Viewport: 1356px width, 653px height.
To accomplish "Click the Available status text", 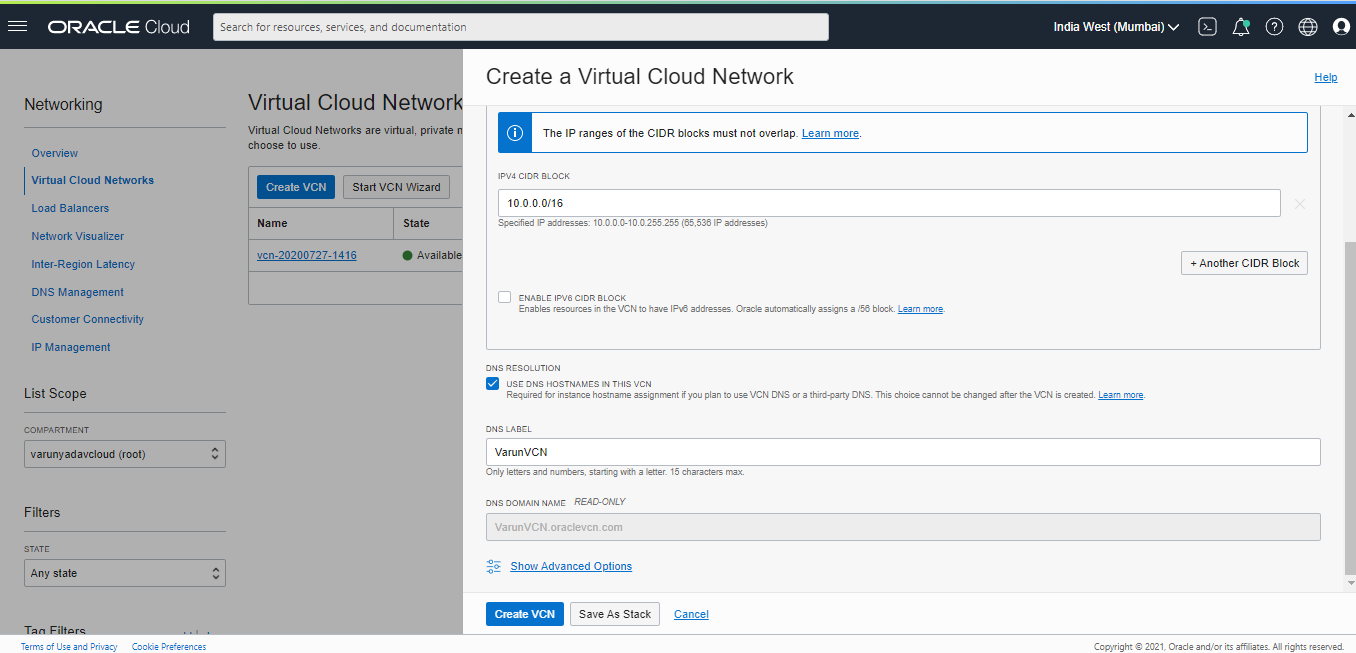I will [439, 255].
